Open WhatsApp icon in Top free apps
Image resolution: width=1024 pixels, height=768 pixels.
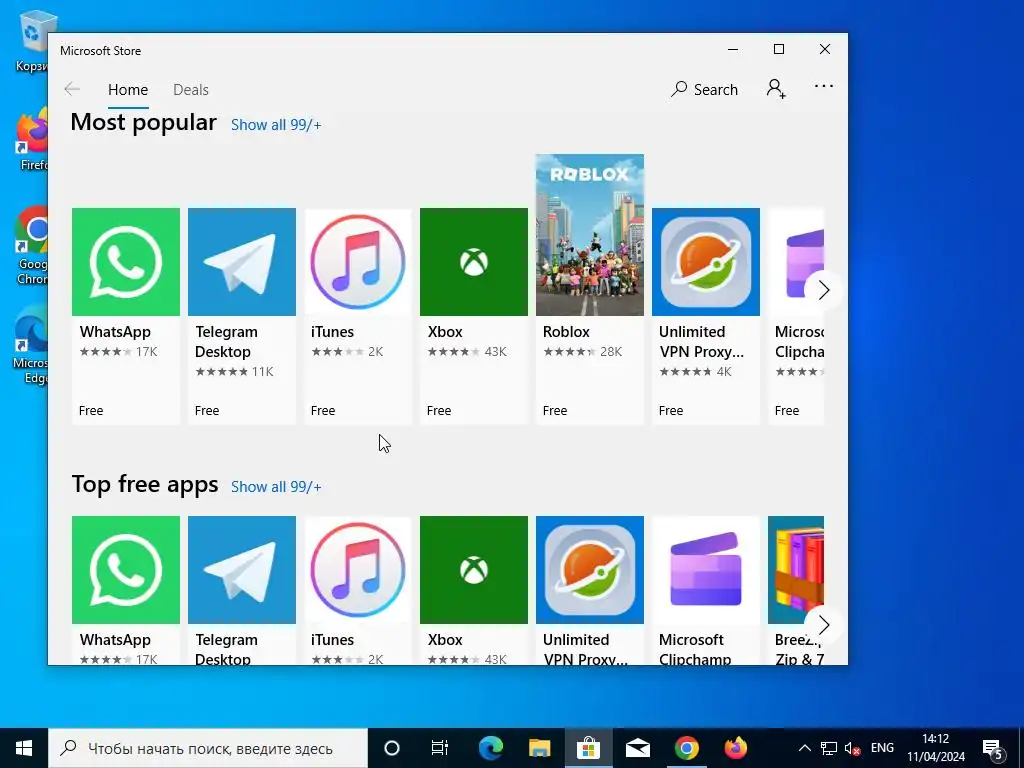[x=125, y=570]
